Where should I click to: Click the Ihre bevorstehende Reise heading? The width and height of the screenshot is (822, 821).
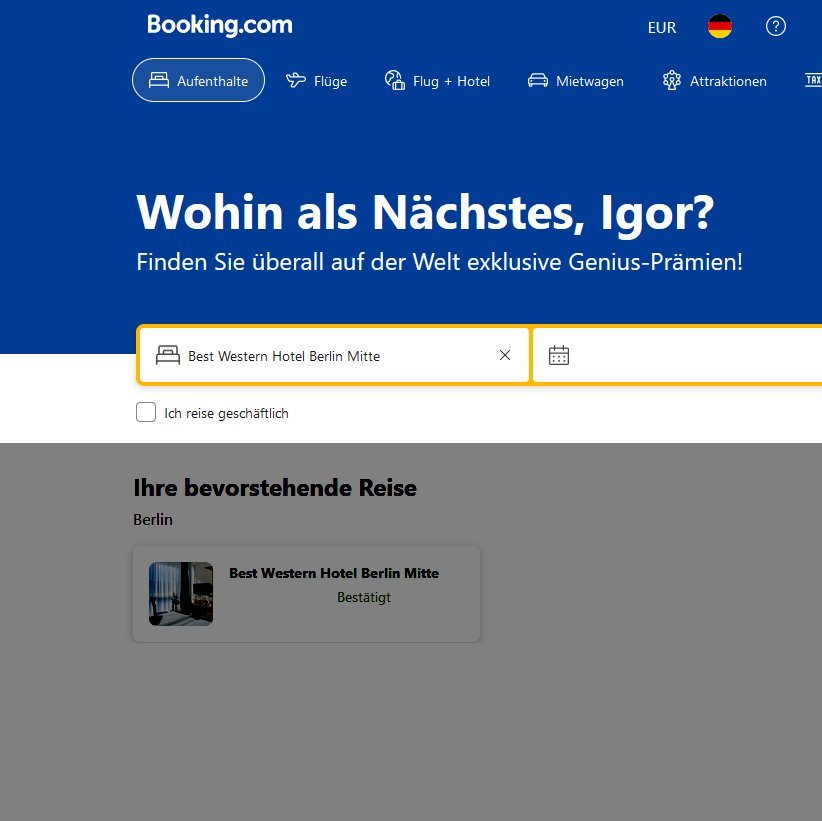pos(275,488)
